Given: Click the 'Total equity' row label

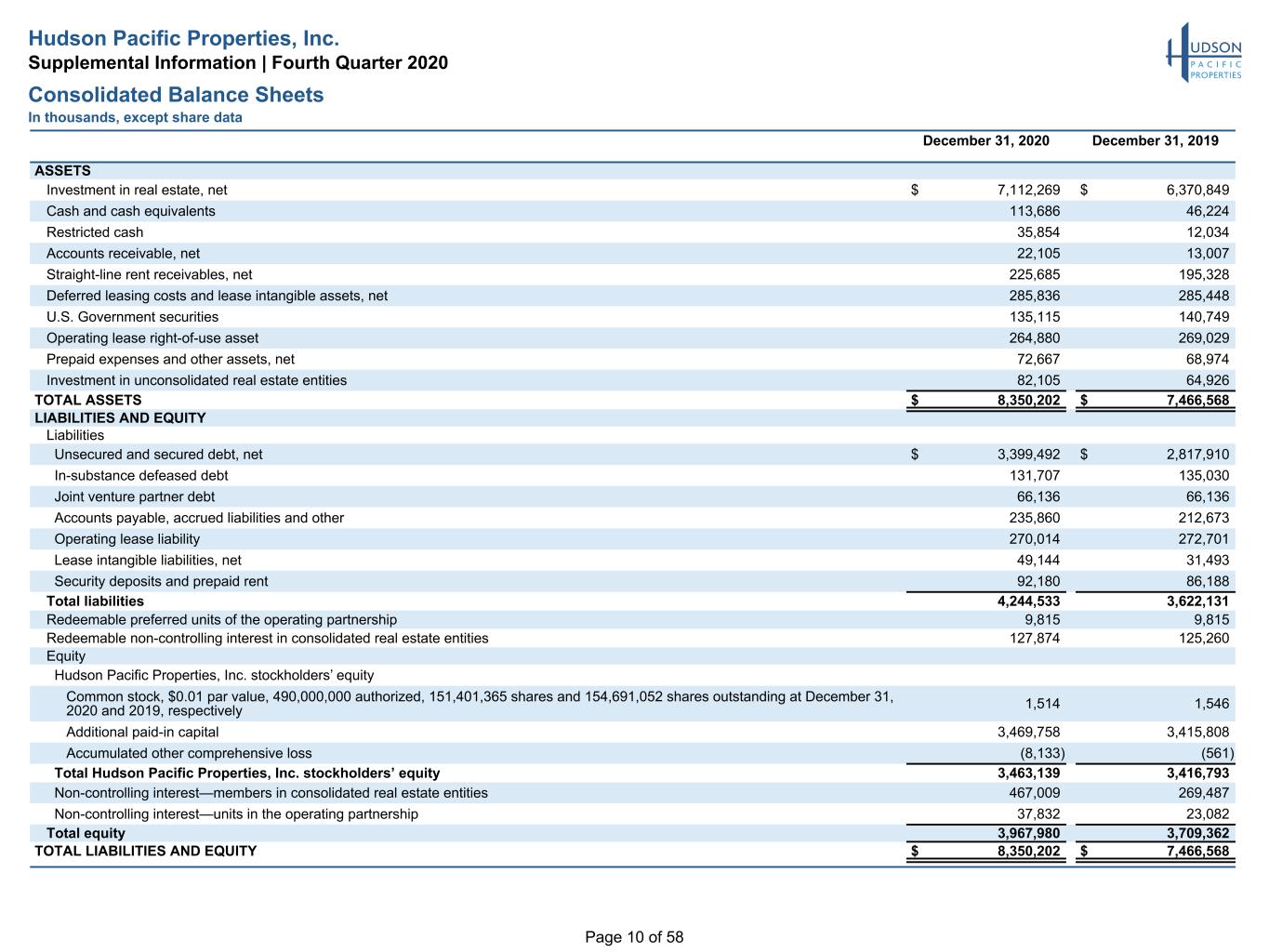Looking at the screenshot, I should pyautogui.click(x=86, y=834).
